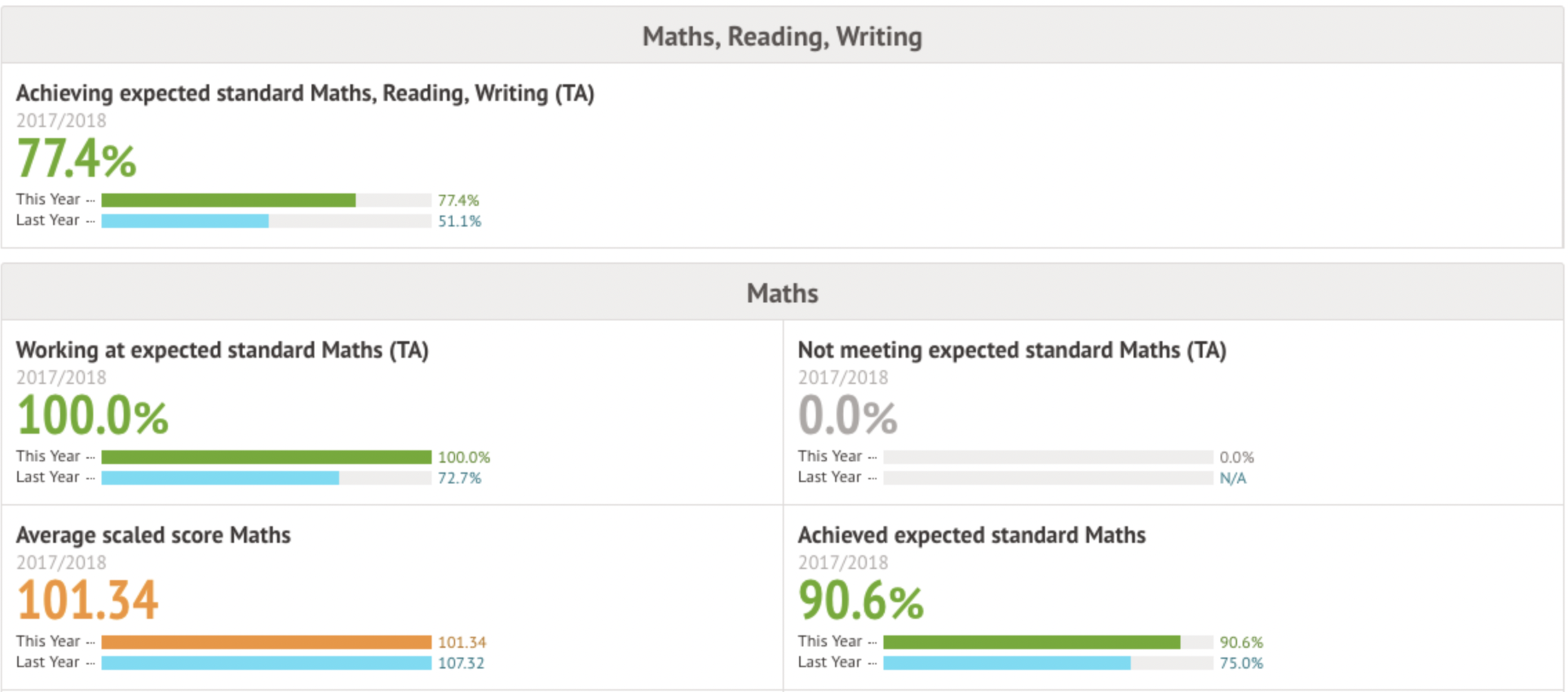Click the blue Last Year bar showing 51.1%

[x=185, y=221]
